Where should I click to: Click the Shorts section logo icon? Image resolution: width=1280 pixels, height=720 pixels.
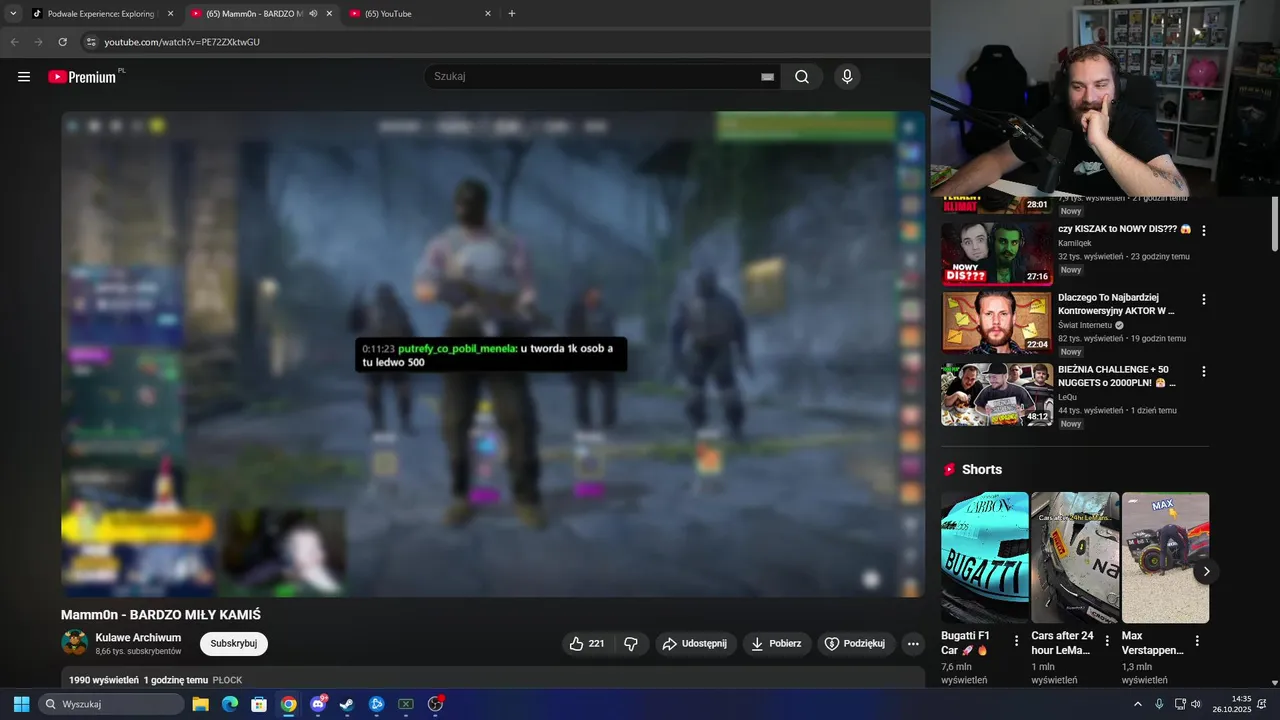tap(949, 469)
